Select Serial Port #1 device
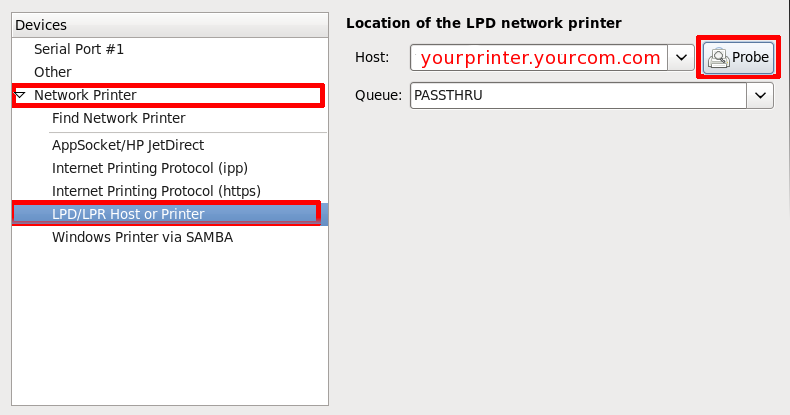 pos(79,49)
